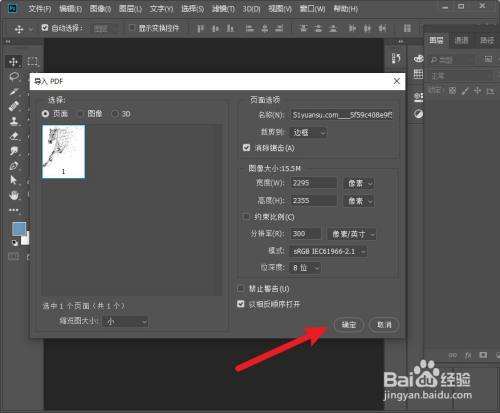
Task: Expand the 裁剪到 crop-to dropdown
Action: click(x=308, y=132)
